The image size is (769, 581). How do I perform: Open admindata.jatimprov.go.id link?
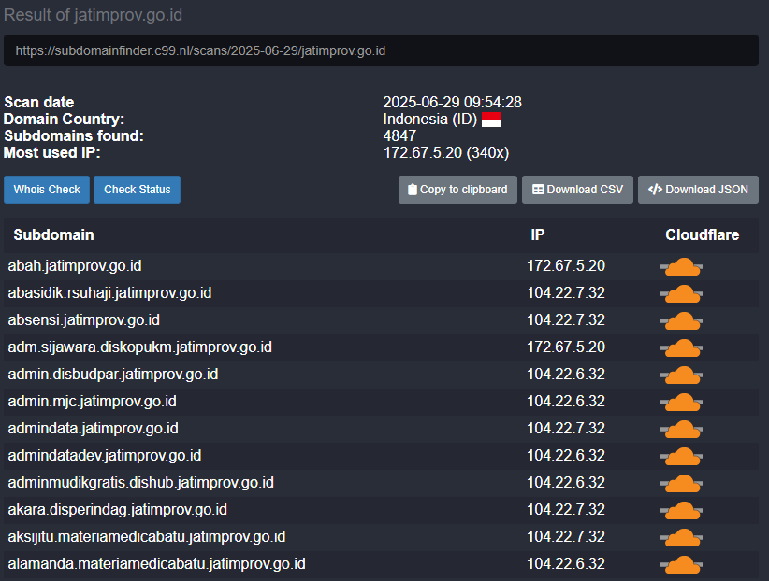coord(93,428)
